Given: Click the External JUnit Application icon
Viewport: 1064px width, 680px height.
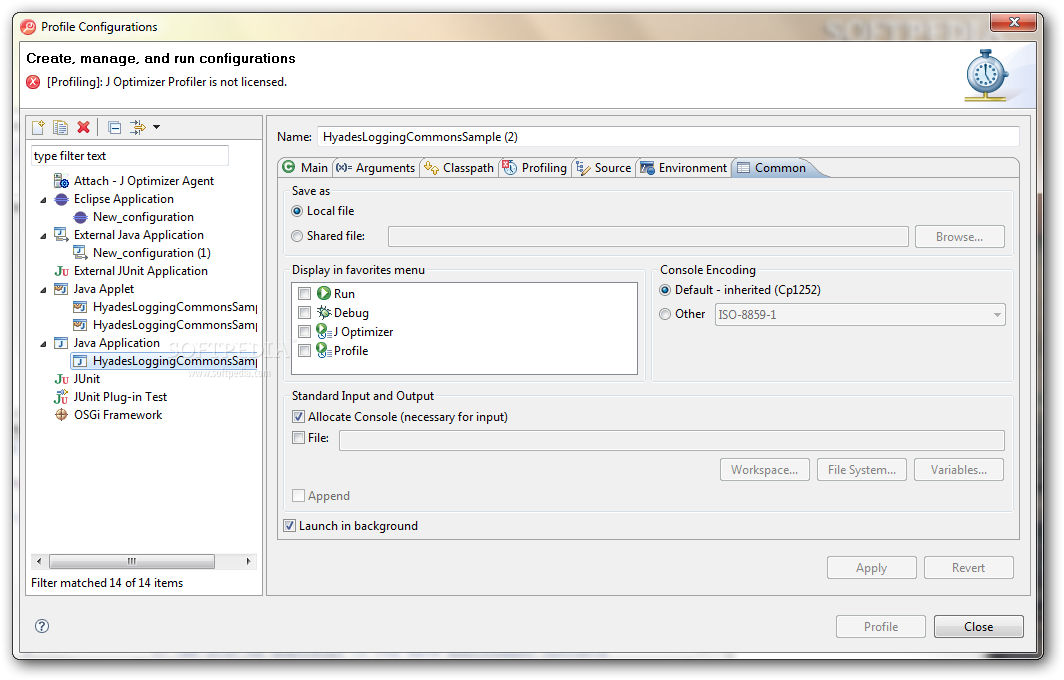Looking at the screenshot, I should 61,271.
